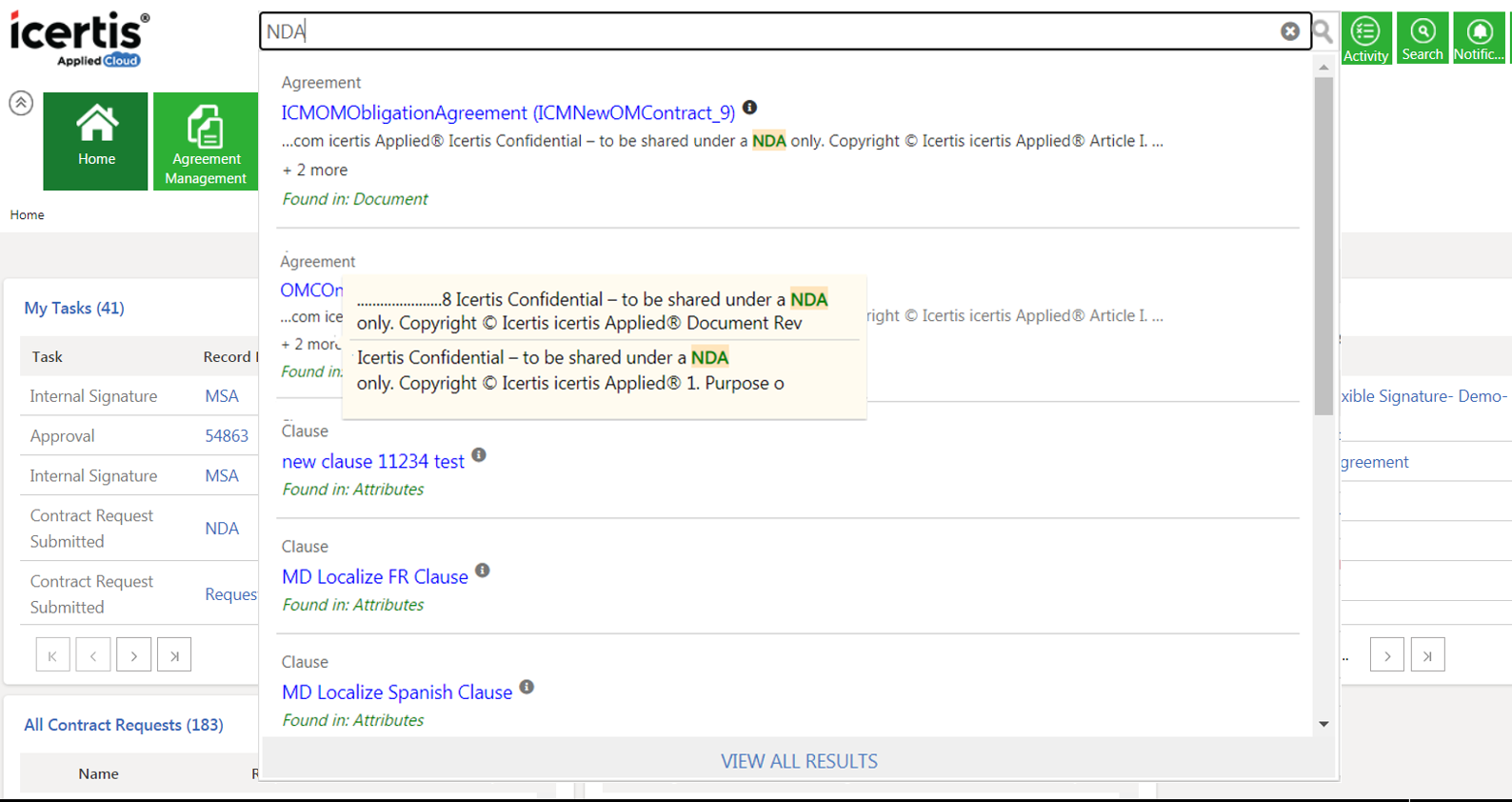This screenshot has width=1512, height=802.
Task: Click info icon beside new clause 11234 test
Action: tap(479, 455)
